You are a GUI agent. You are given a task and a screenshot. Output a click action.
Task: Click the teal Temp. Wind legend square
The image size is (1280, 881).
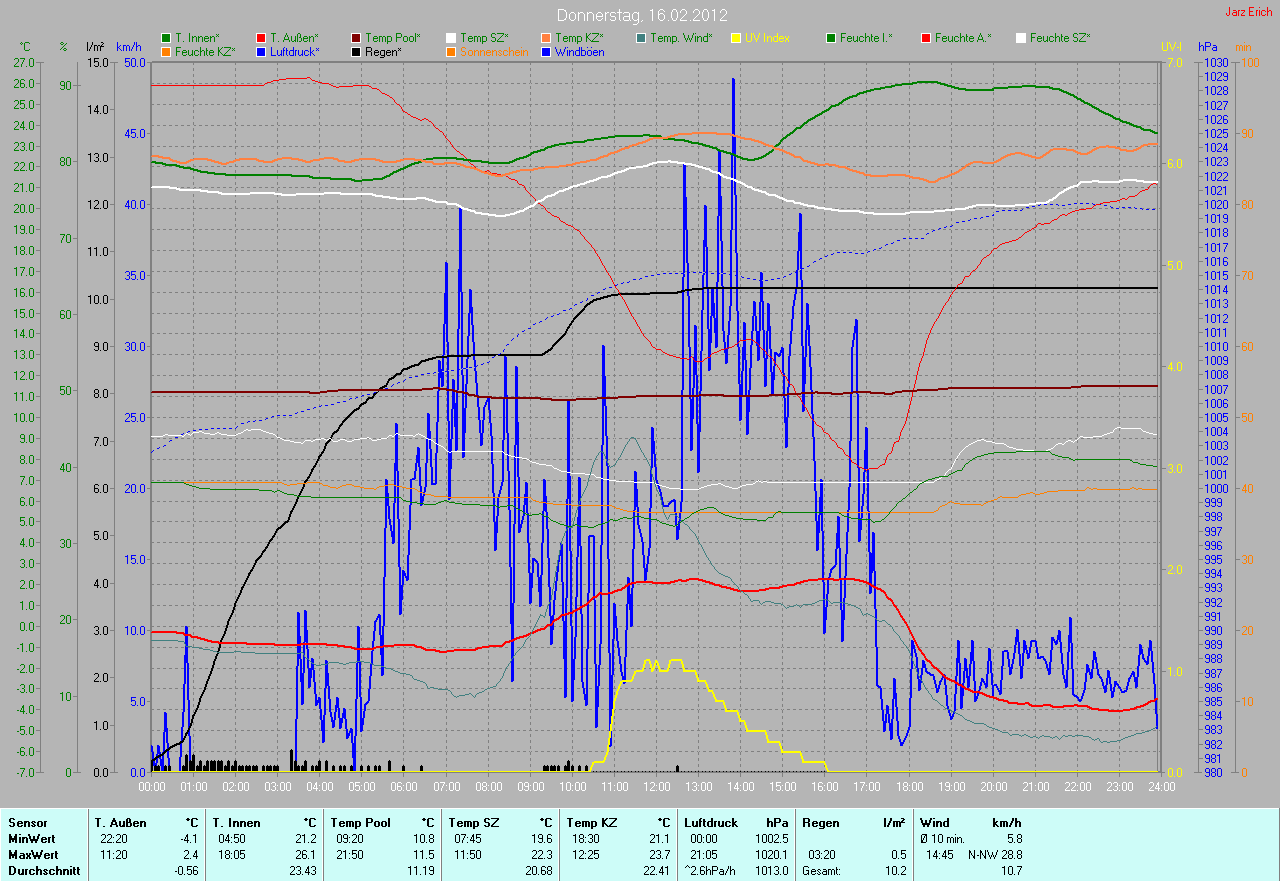click(641, 38)
